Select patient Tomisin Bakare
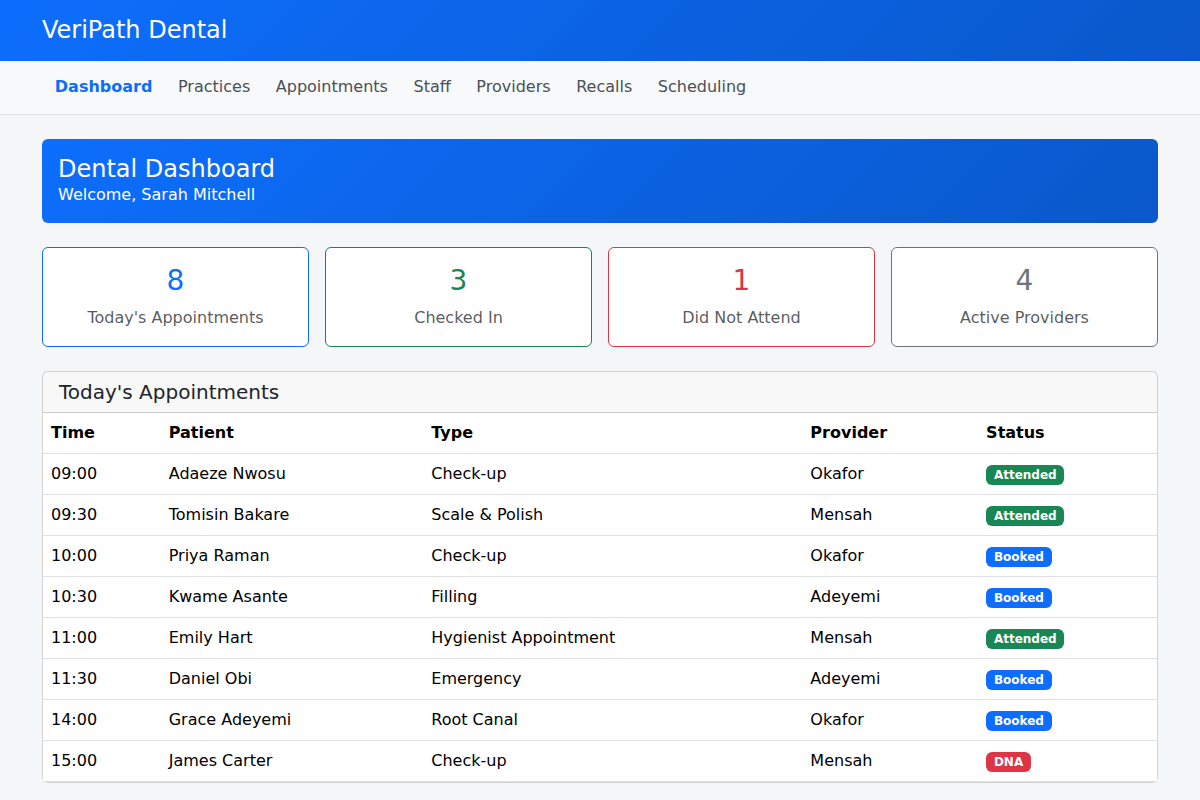Screen dimensions: 1200x800 click(x=229, y=515)
